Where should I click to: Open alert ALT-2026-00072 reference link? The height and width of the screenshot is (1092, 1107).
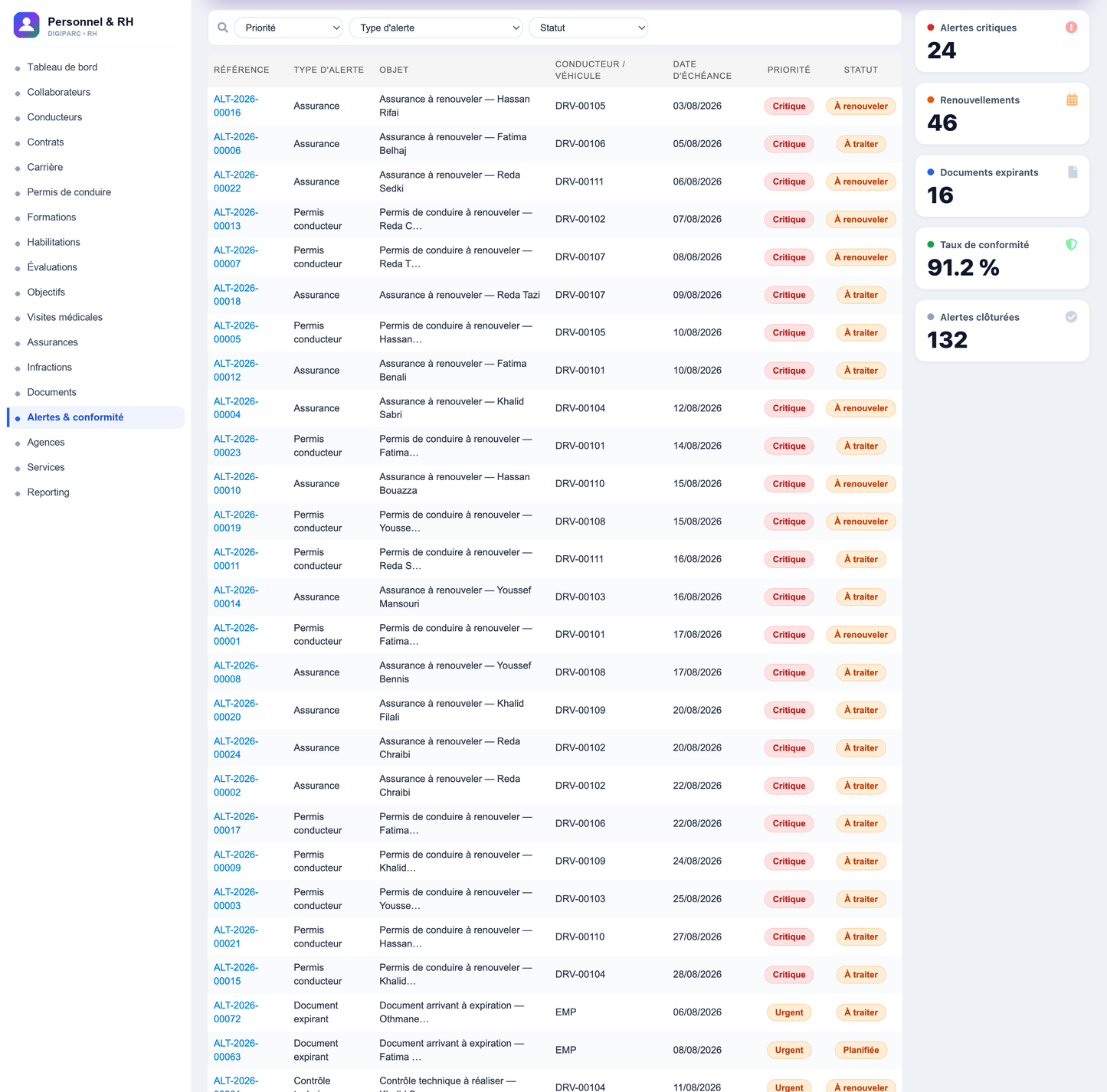(x=236, y=1012)
